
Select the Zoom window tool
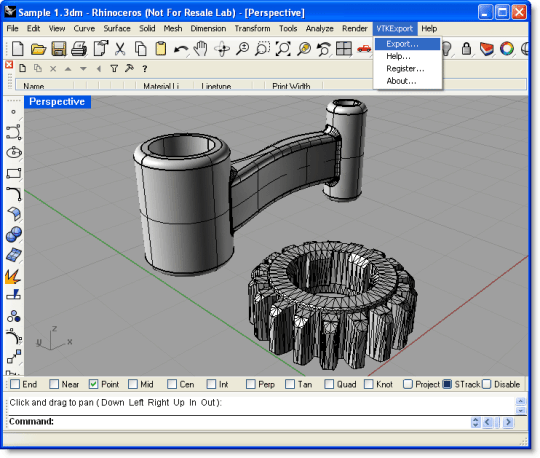(262, 49)
